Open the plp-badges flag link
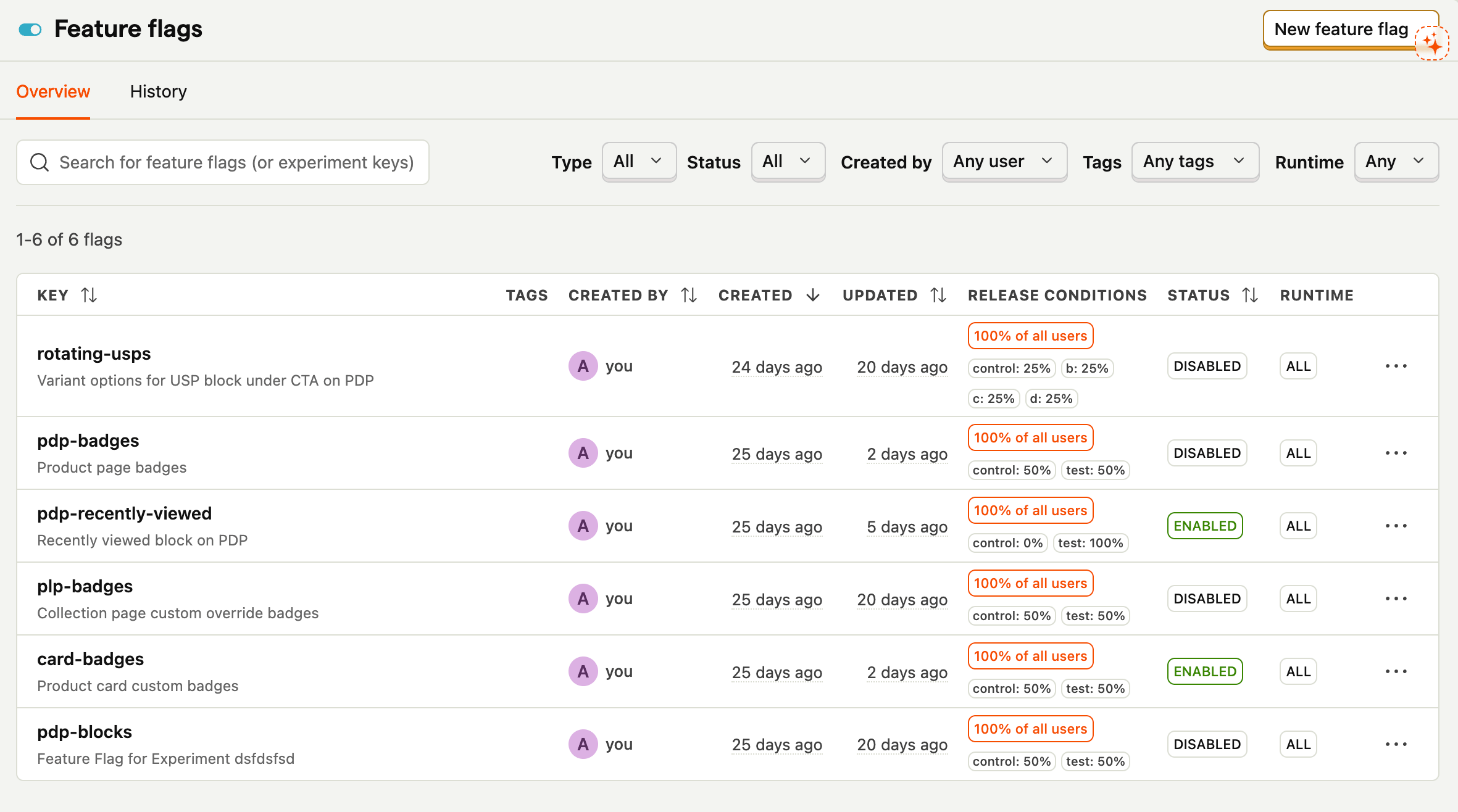 [85, 586]
